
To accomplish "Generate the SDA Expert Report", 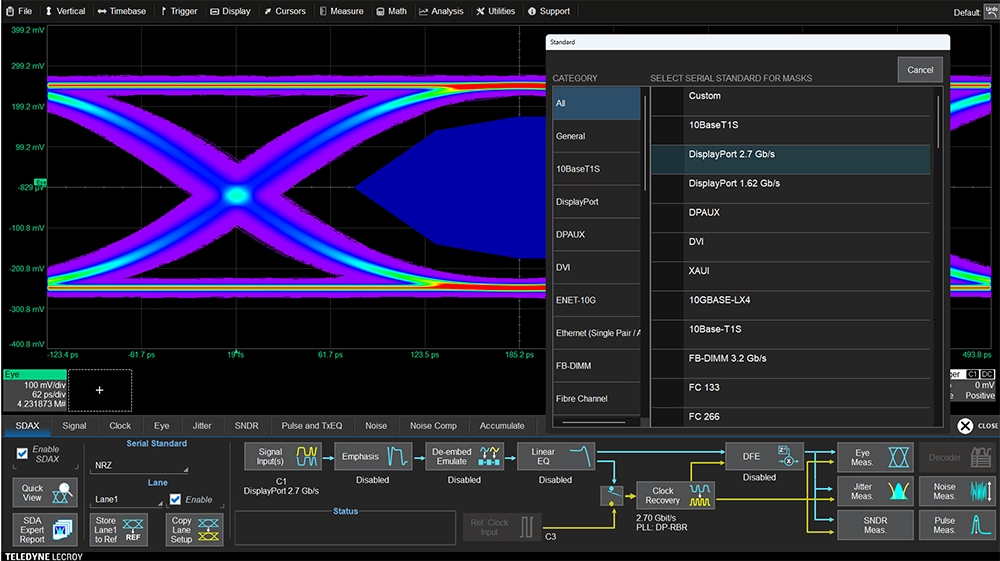I will click(45, 530).
